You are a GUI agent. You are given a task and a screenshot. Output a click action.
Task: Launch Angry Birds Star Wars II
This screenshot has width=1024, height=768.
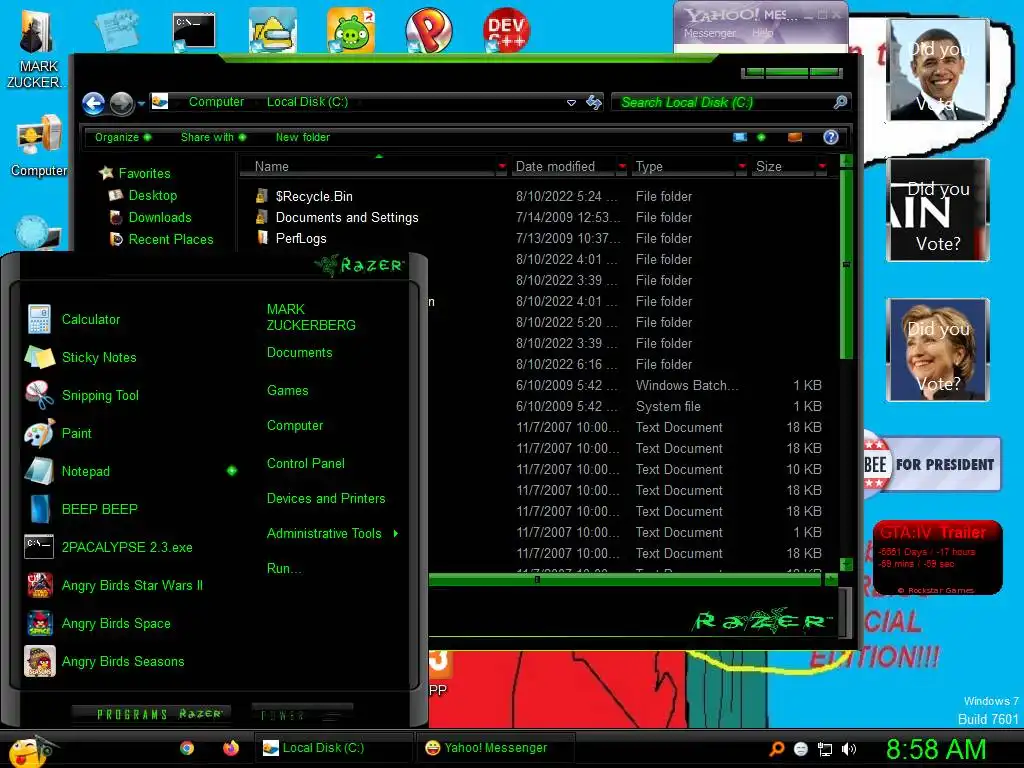[131, 585]
